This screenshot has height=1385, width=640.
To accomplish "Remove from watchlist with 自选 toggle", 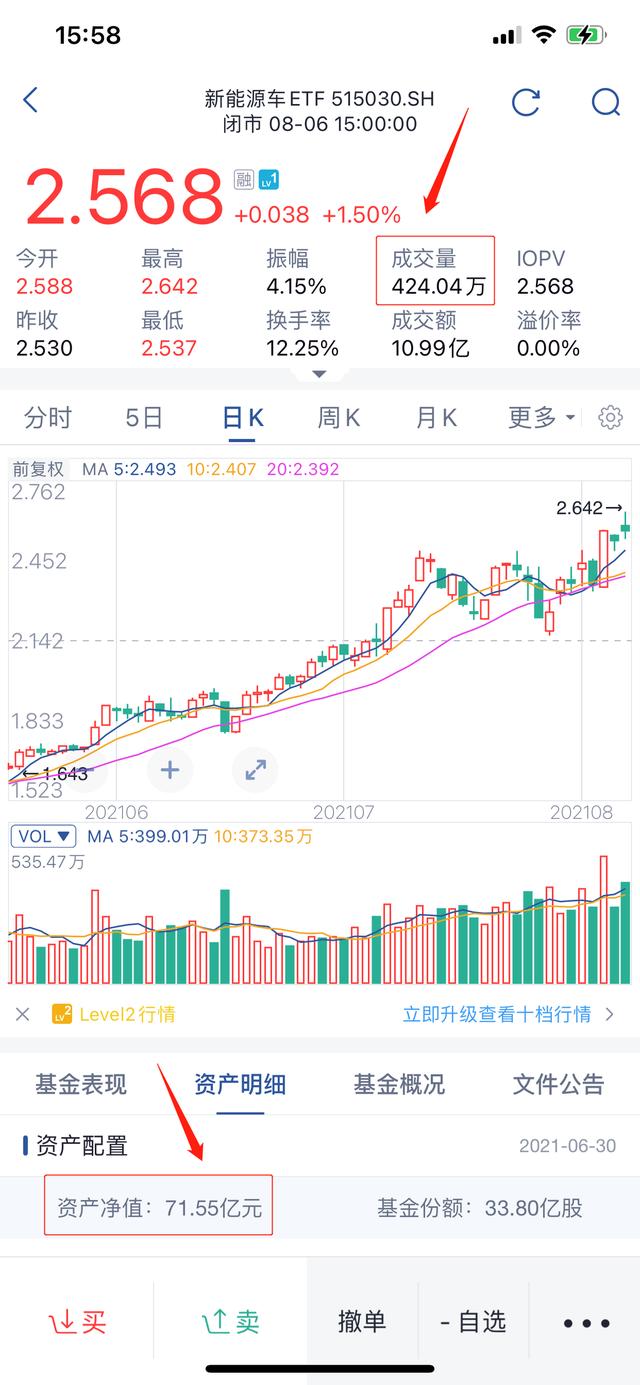I will click(x=473, y=1322).
